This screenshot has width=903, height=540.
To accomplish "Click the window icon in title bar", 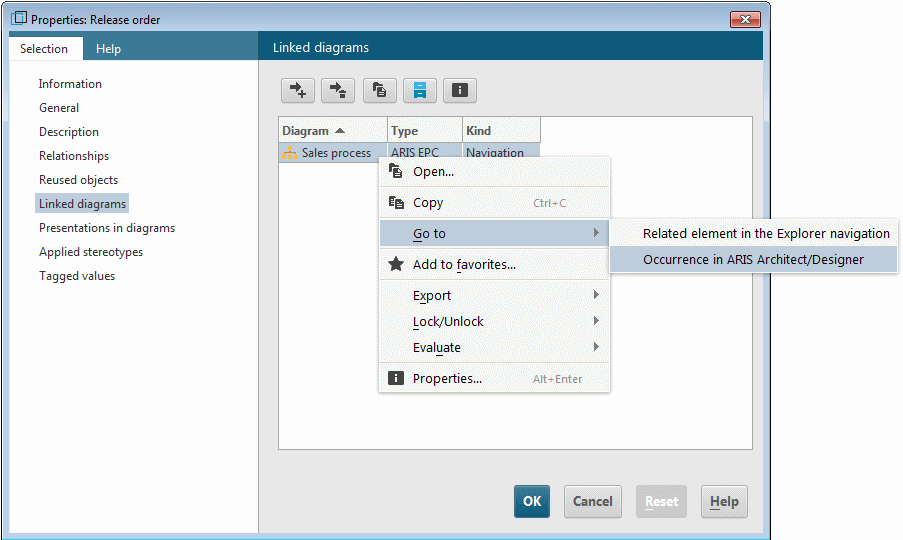I will (x=19, y=18).
